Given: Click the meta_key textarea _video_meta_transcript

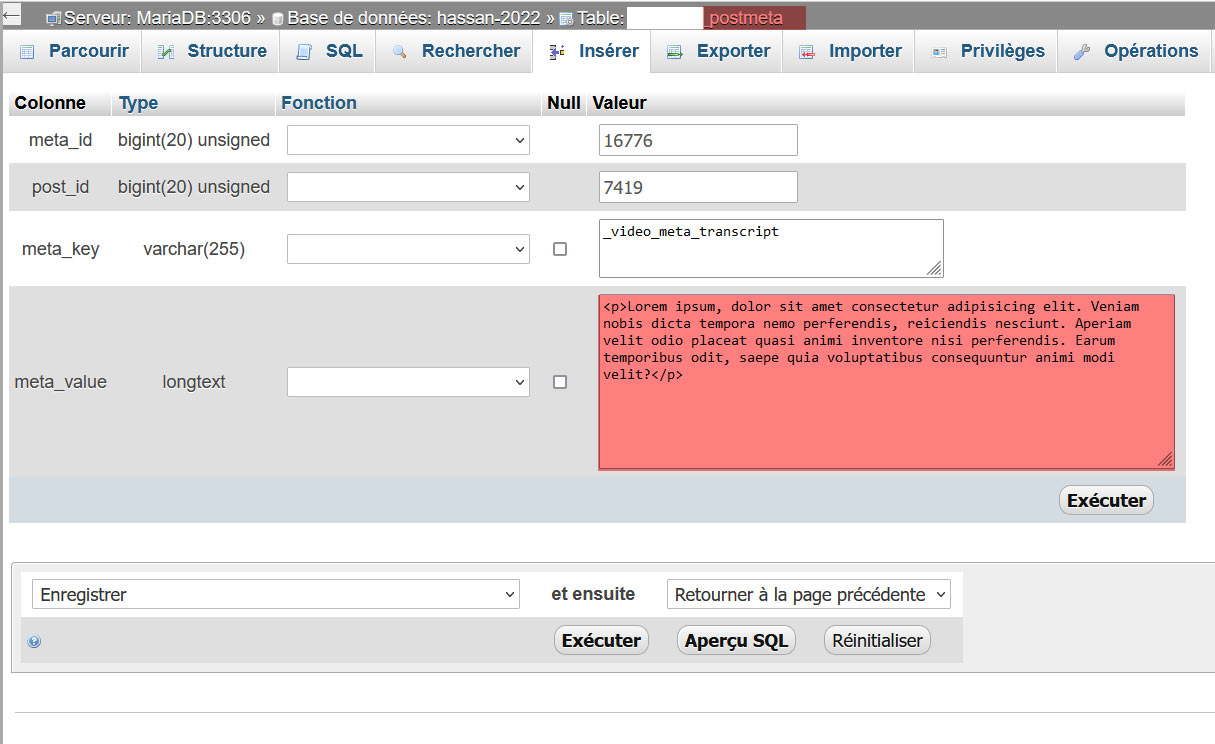Looking at the screenshot, I should (771, 248).
